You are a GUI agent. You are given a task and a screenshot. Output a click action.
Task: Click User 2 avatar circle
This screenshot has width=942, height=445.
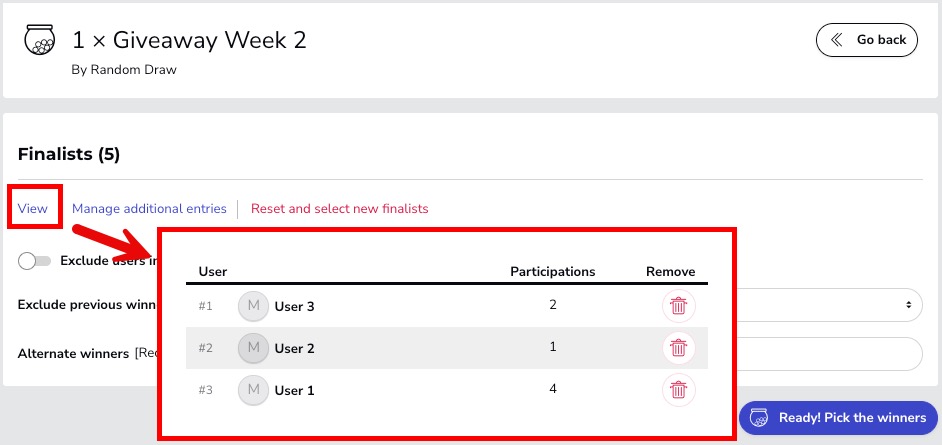click(x=254, y=348)
